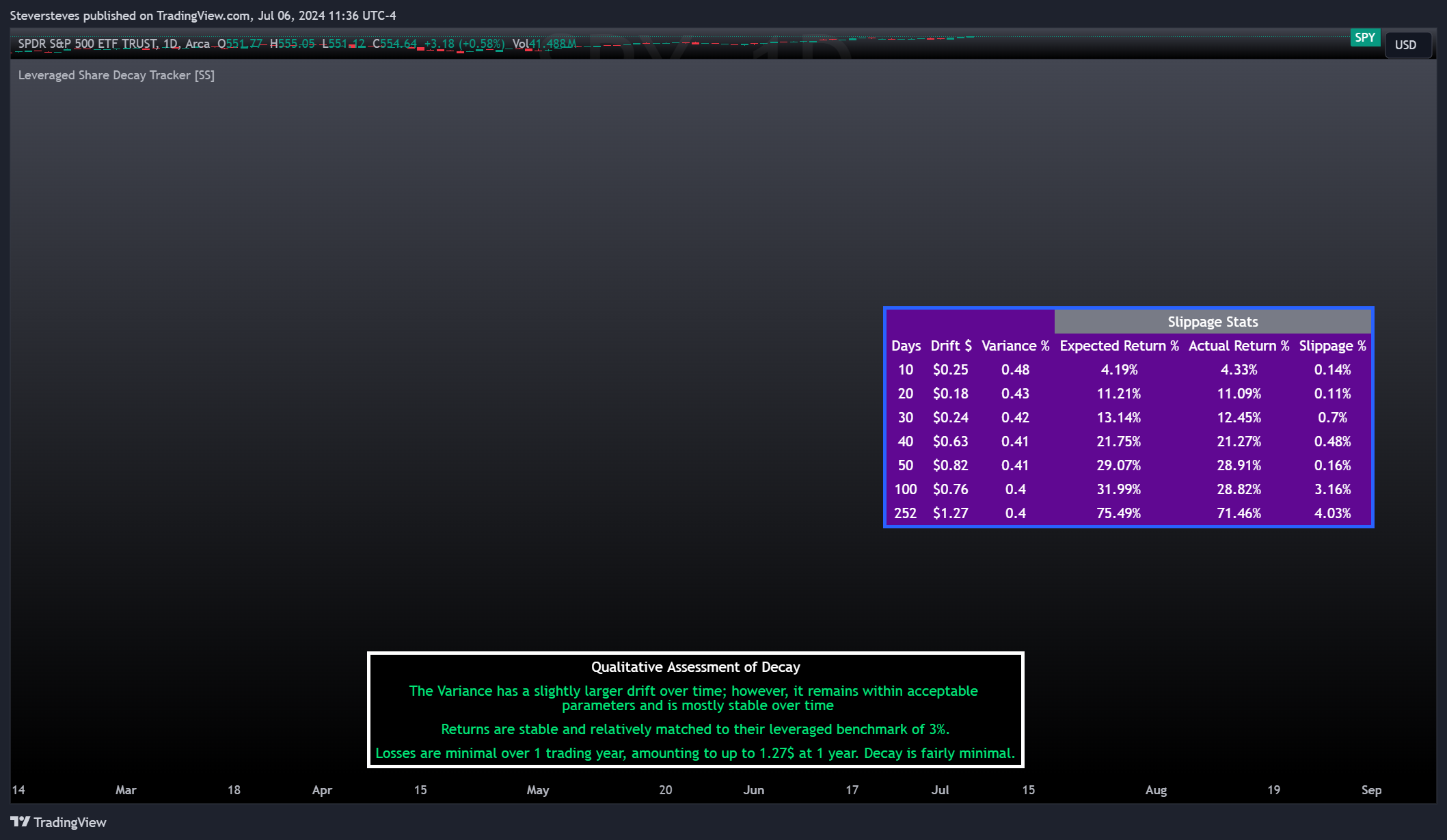Image resolution: width=1447 pixels, height=840 pixels.
Task: Click the 3.16% slippage cell
Action: coord(1332,489)
